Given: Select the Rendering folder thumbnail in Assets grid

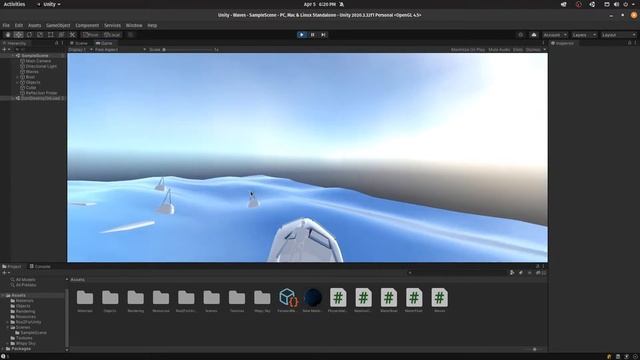Looking at the screenshot, I should click(x=136, y=297).
